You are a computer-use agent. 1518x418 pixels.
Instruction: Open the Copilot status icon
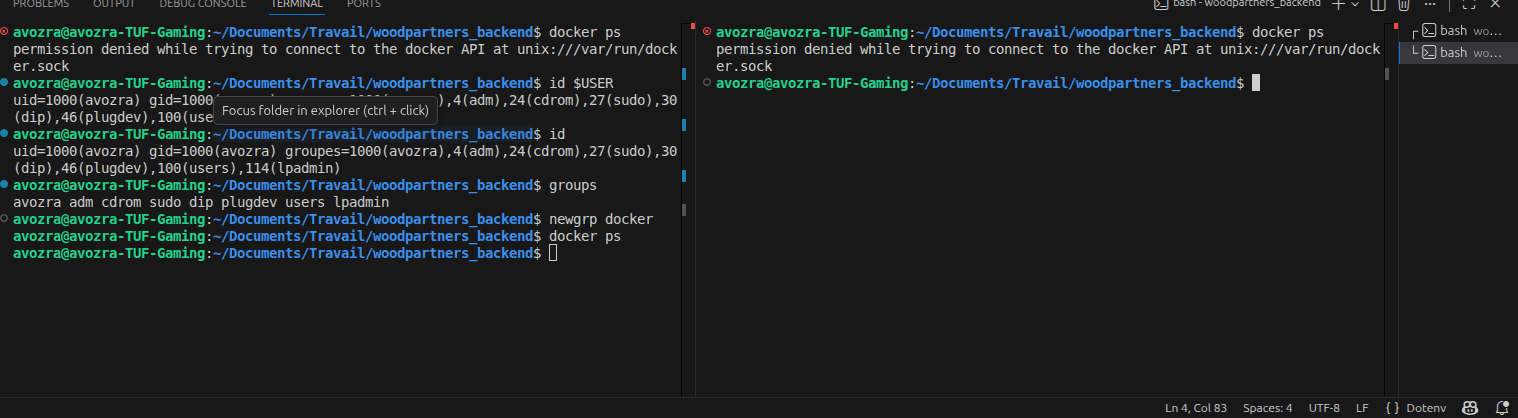[1471, 408]
